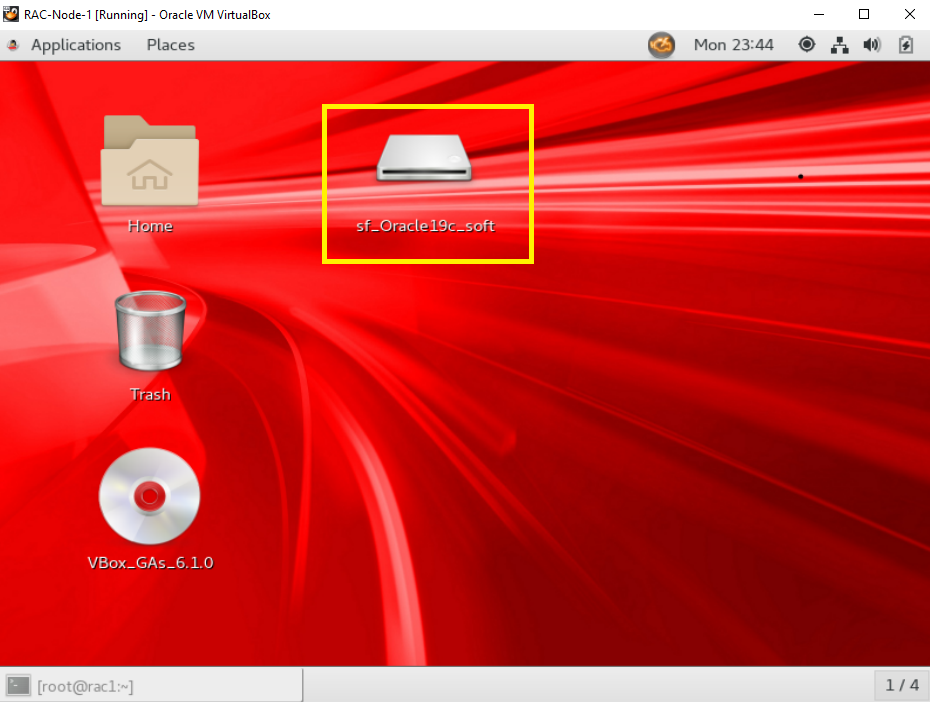Open the battery power tray icon

pos(906,45)
